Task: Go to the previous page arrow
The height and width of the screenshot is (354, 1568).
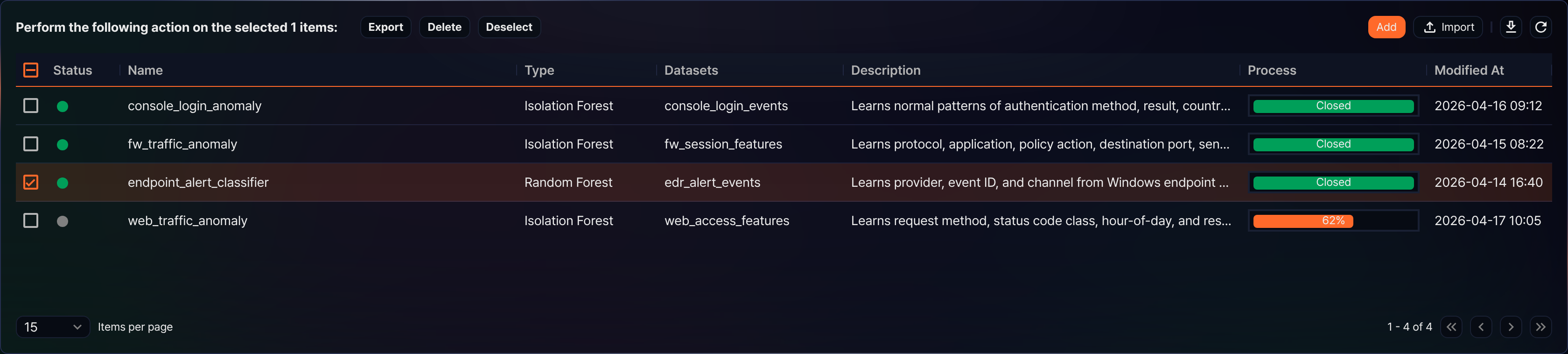Action: point(1481,327)
